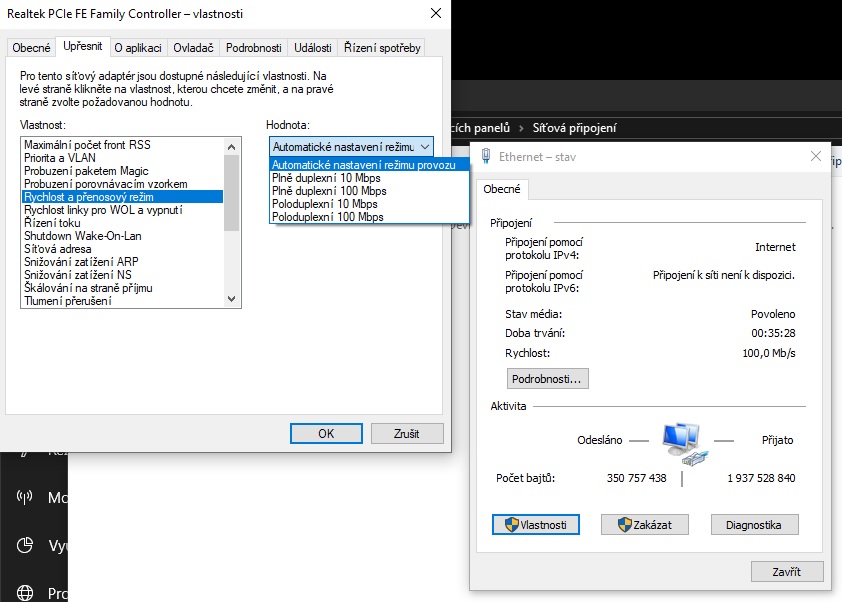Select property Probuzení paketem Magic
Image resolution: width=842 pixels, height=602 pixels.
(122, 171)
